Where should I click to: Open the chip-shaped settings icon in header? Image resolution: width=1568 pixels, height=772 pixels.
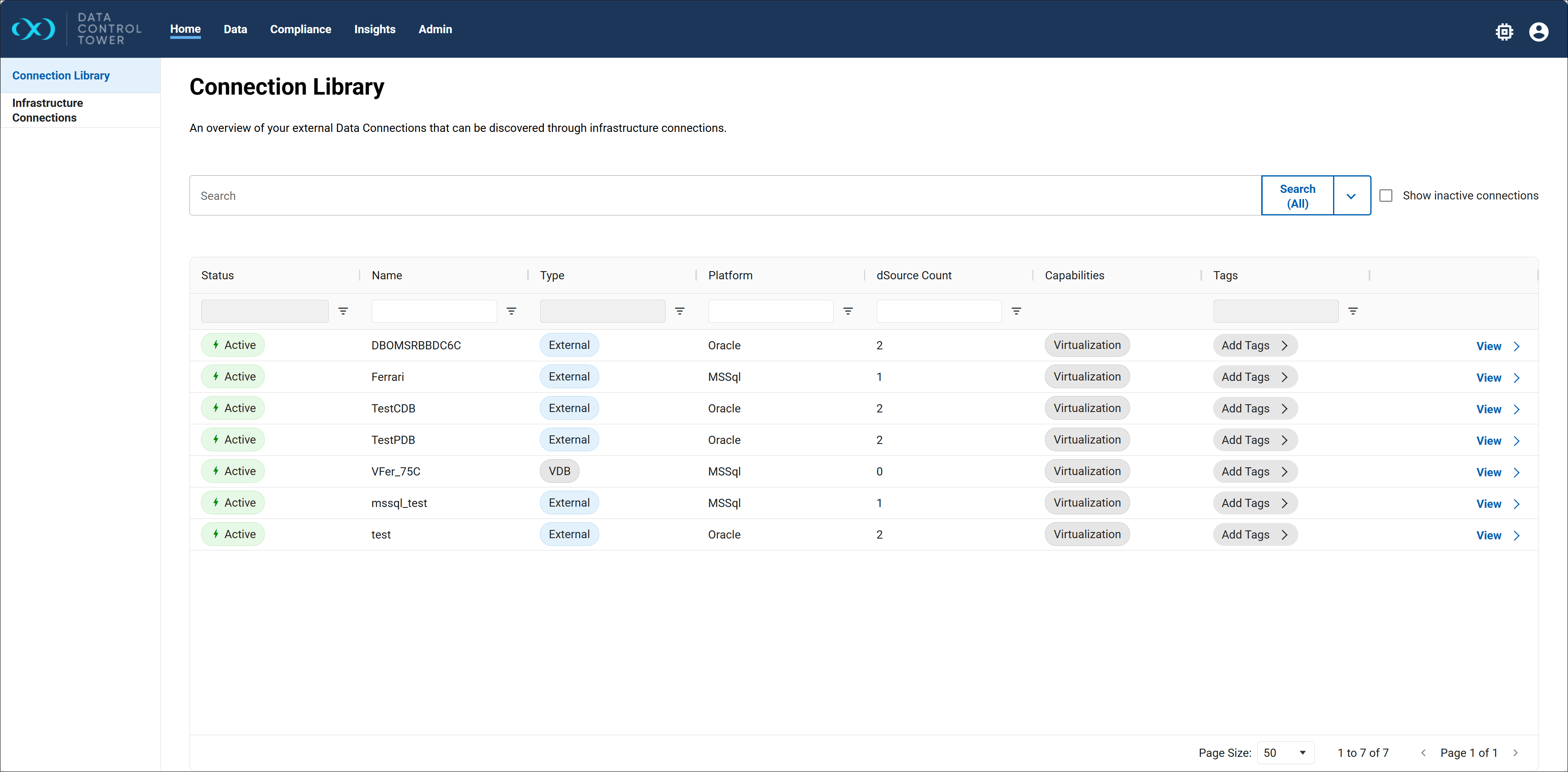[1504, 32]
